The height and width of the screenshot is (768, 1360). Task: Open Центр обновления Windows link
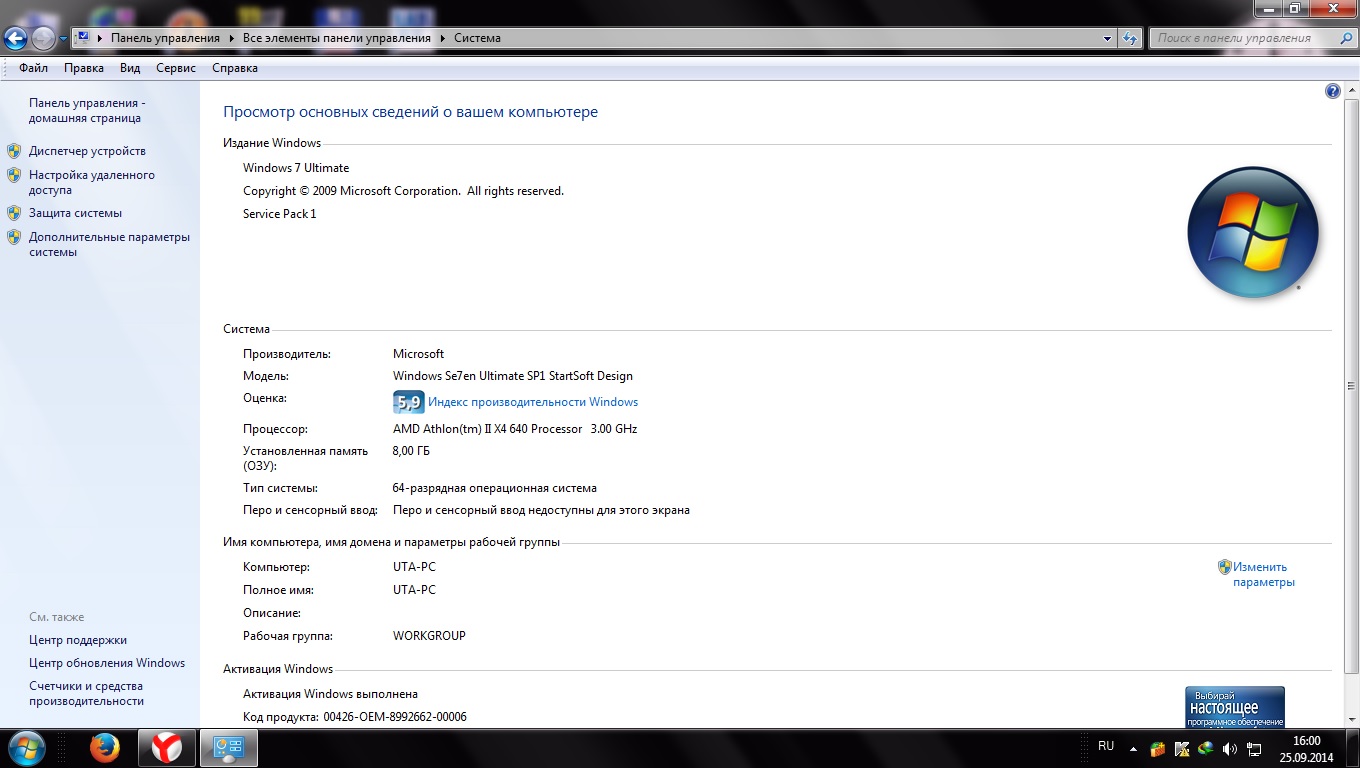[x=107, y=663]
